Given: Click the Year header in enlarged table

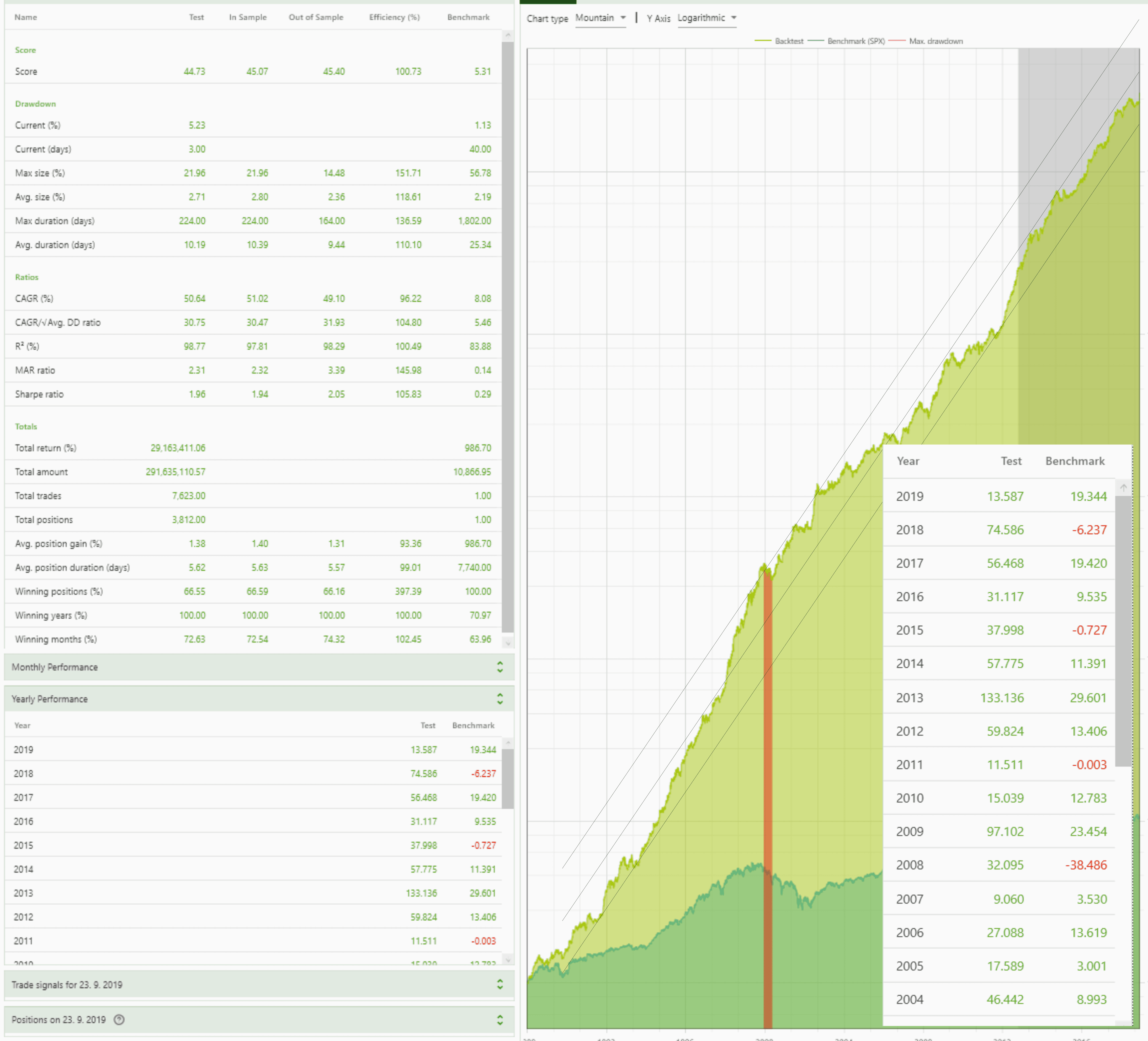Looking at the screenshot, I should tap(908, 461).
